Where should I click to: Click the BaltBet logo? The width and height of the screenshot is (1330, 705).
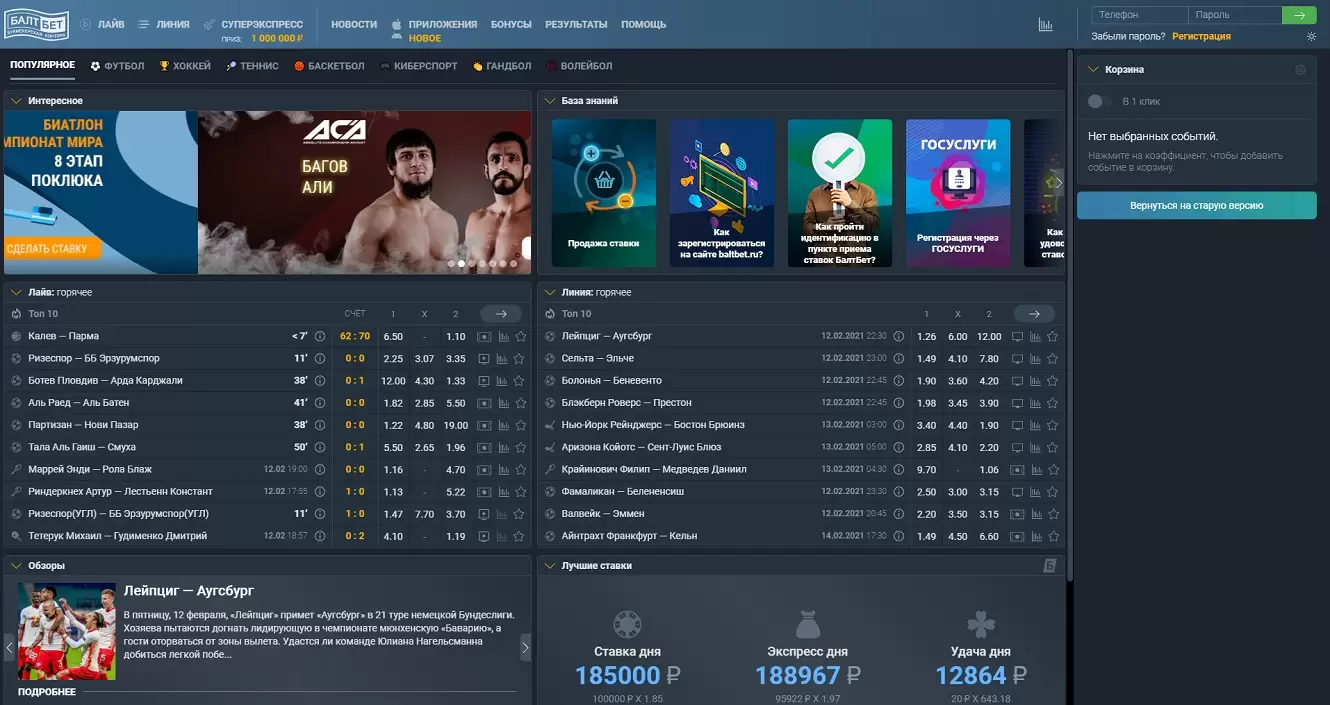37,24
